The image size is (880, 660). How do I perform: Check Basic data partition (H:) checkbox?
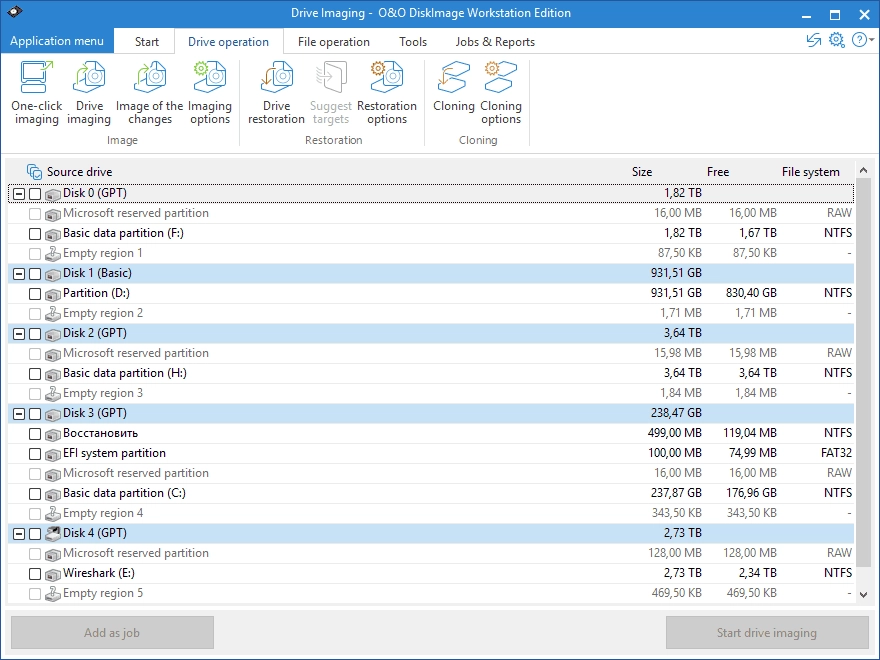point(35,374)
